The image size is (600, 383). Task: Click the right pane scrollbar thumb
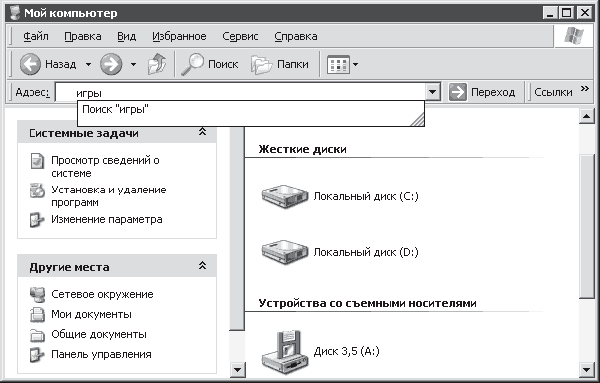click(x=586, y=227)
